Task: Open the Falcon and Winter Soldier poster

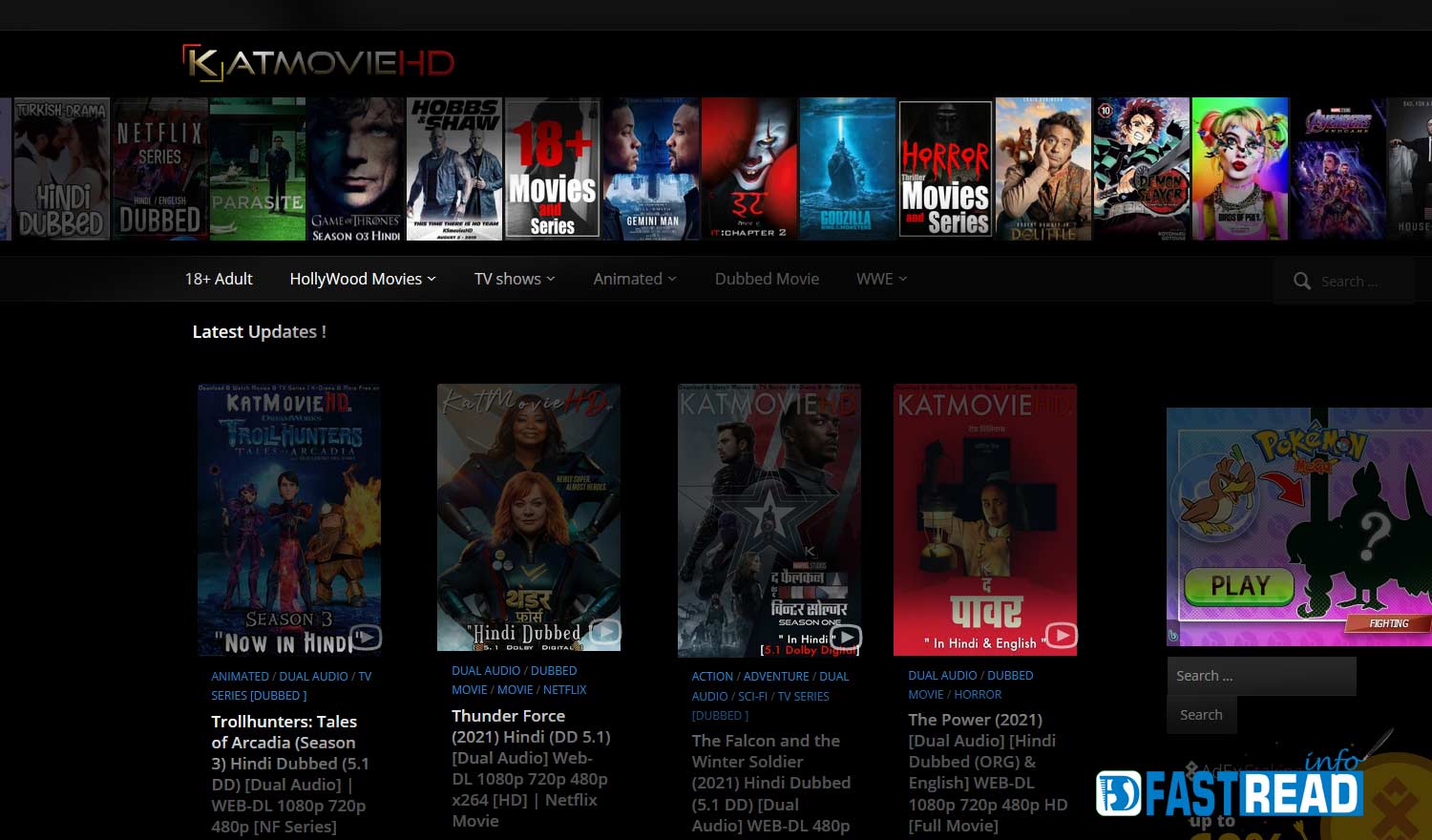Action: [769, 520]
